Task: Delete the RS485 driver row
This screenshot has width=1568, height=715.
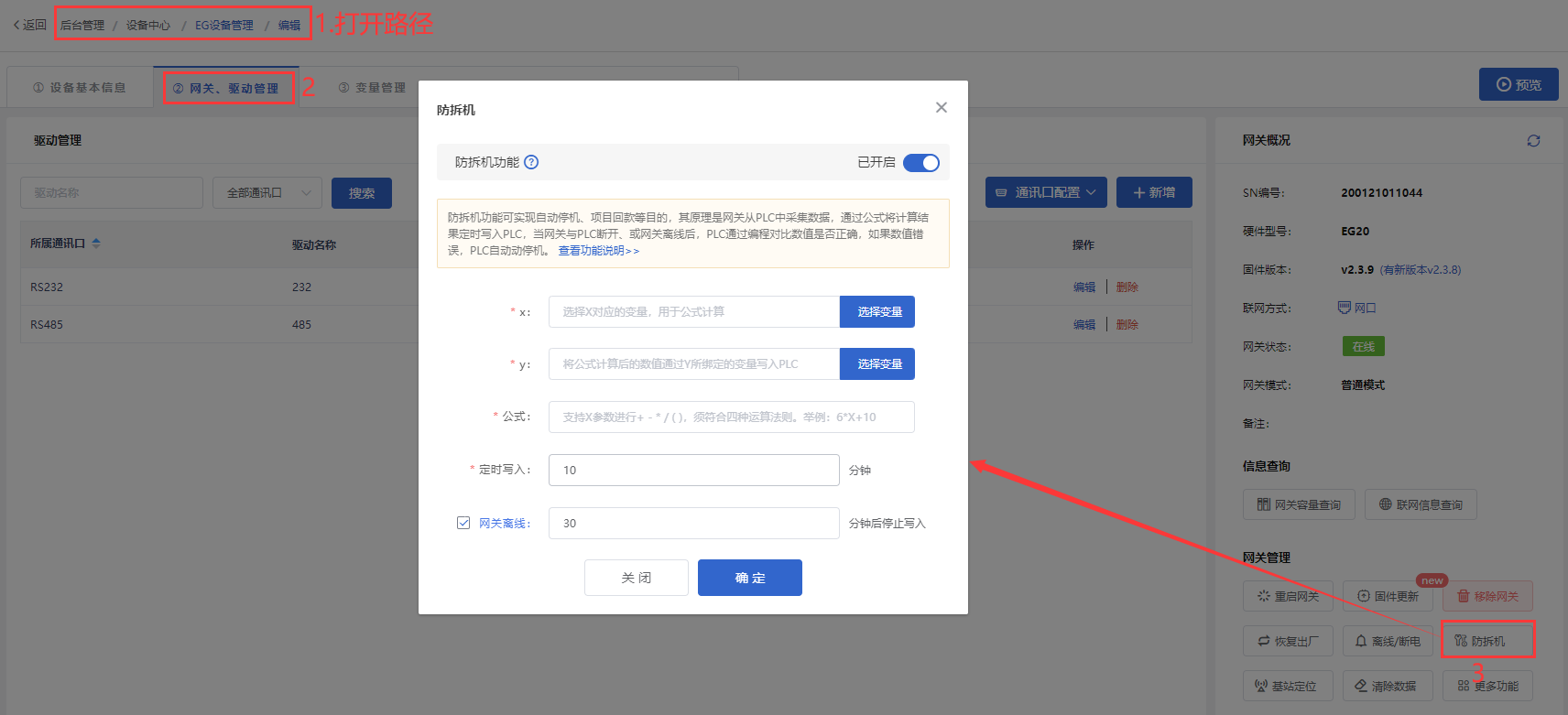Action: [x=1127, y=324]
